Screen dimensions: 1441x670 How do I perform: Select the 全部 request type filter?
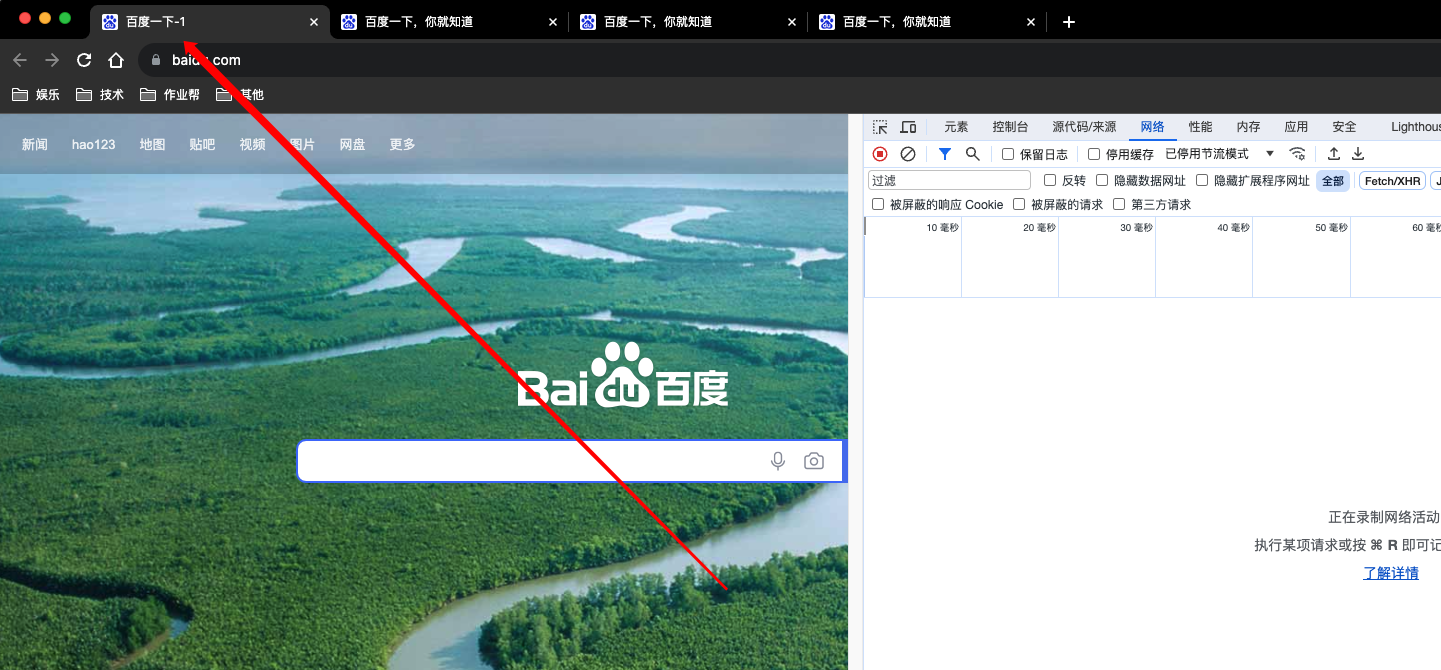1333,181
